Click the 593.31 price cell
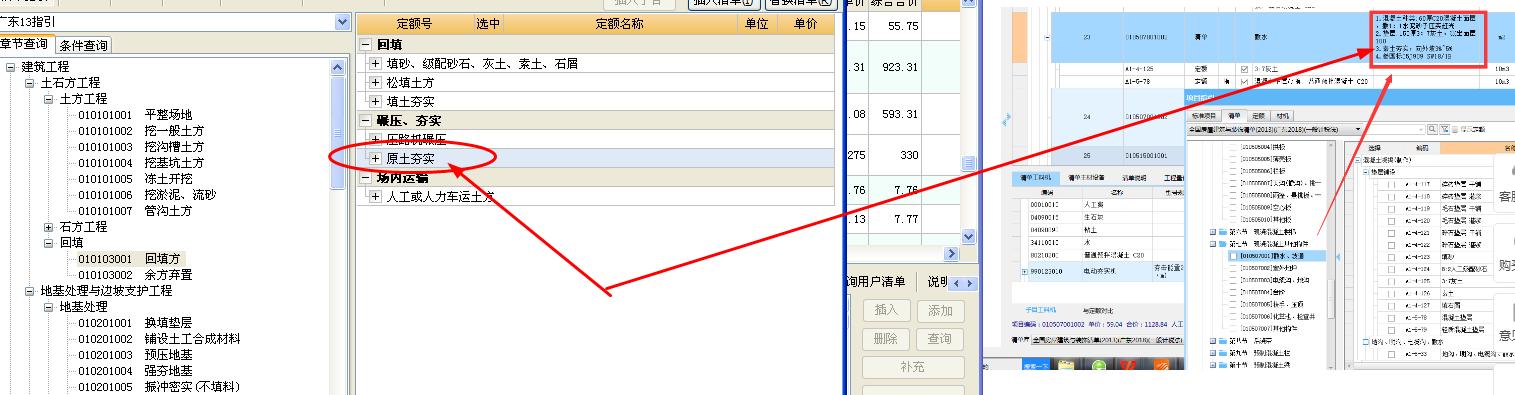 click(x=900, y=114)
